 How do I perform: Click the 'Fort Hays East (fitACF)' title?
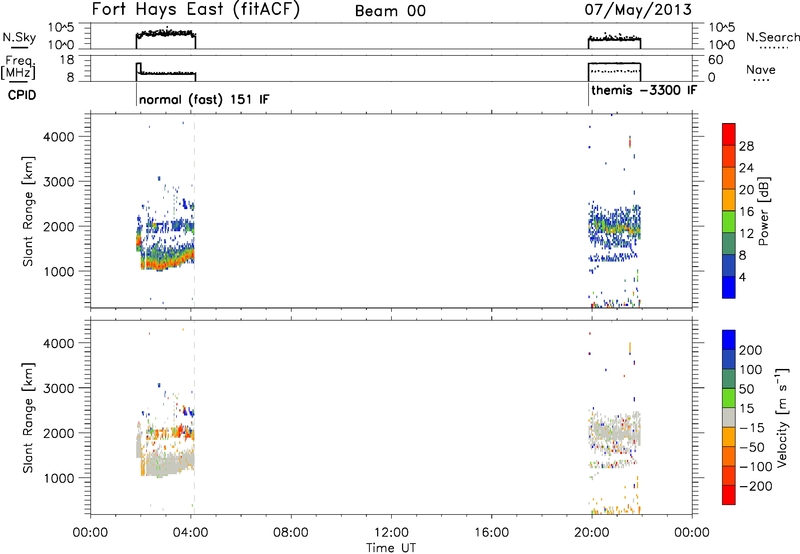[x=195, y=10]
